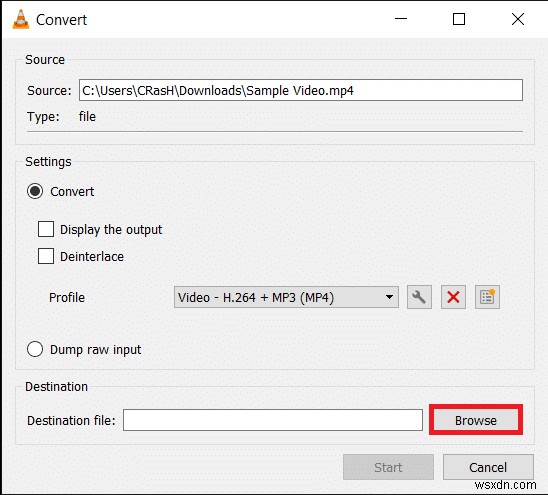Select Dump raw input option
Viewport: 548px width, 495px height.
click(35, 349)
